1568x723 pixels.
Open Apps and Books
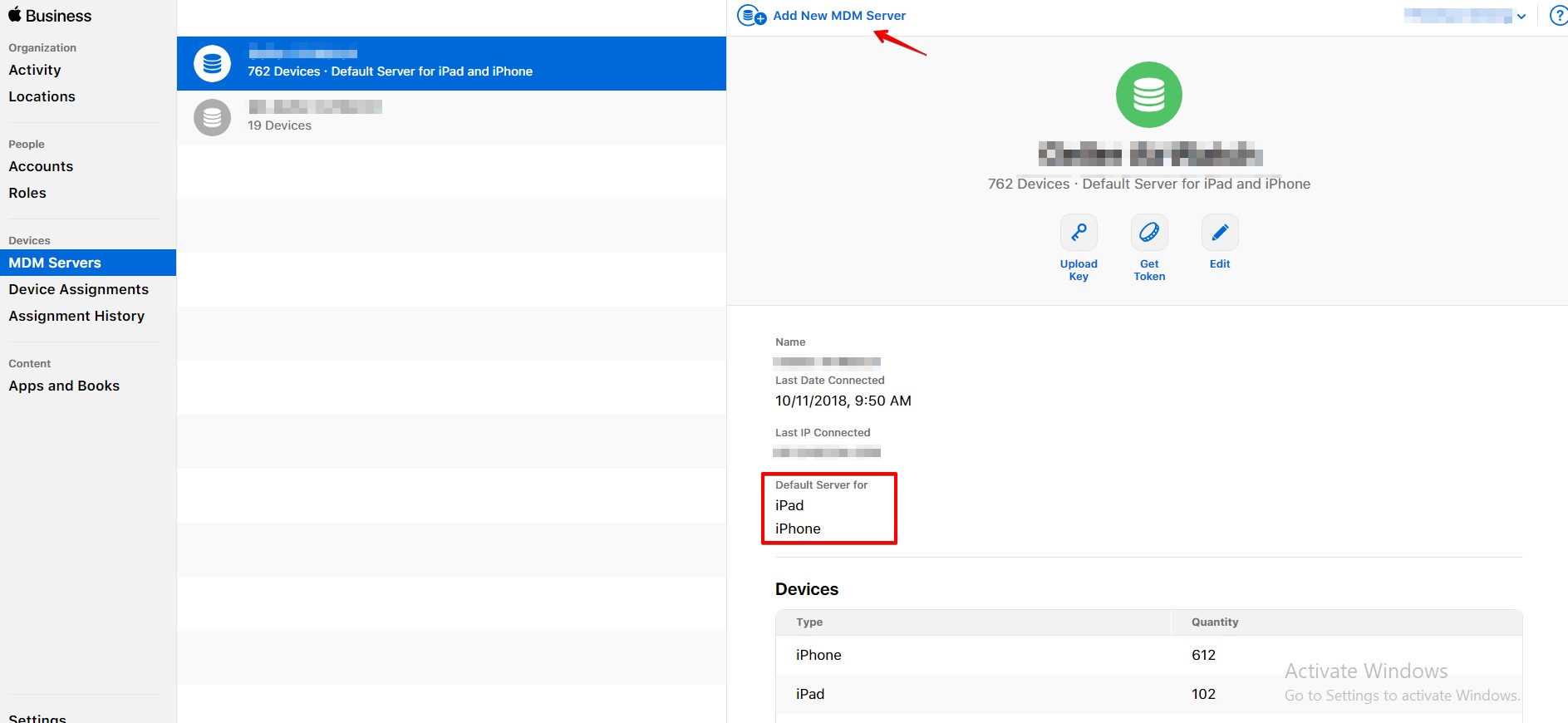click(64, 386)
